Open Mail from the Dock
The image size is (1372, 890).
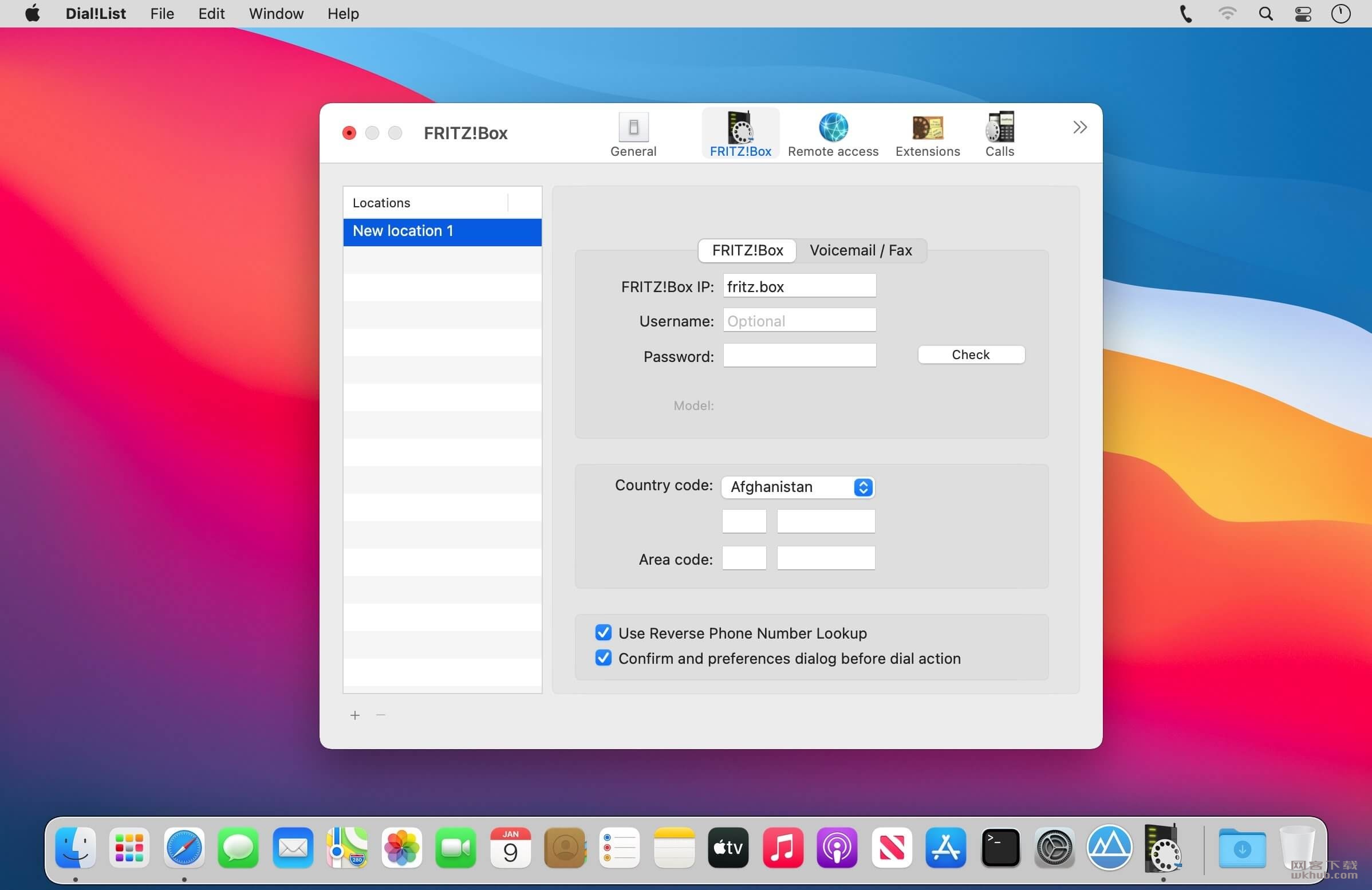[293, 848]
